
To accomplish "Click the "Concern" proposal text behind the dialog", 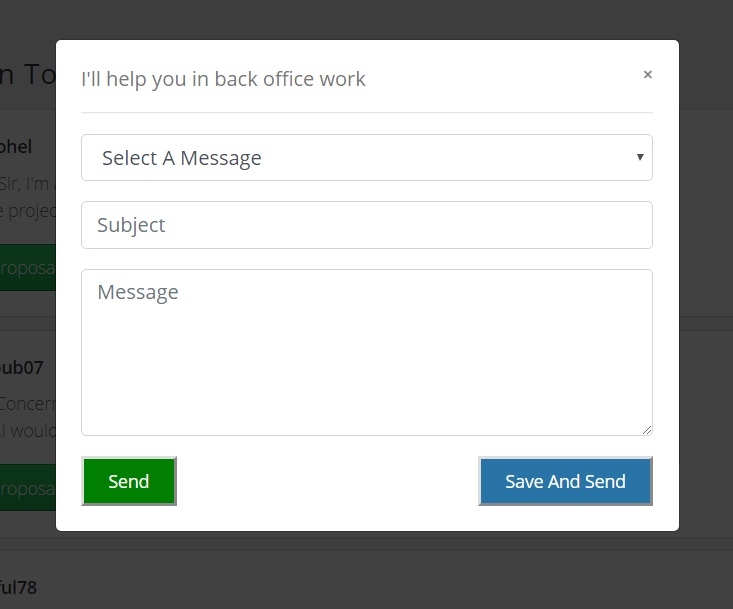I will point(27,404).
